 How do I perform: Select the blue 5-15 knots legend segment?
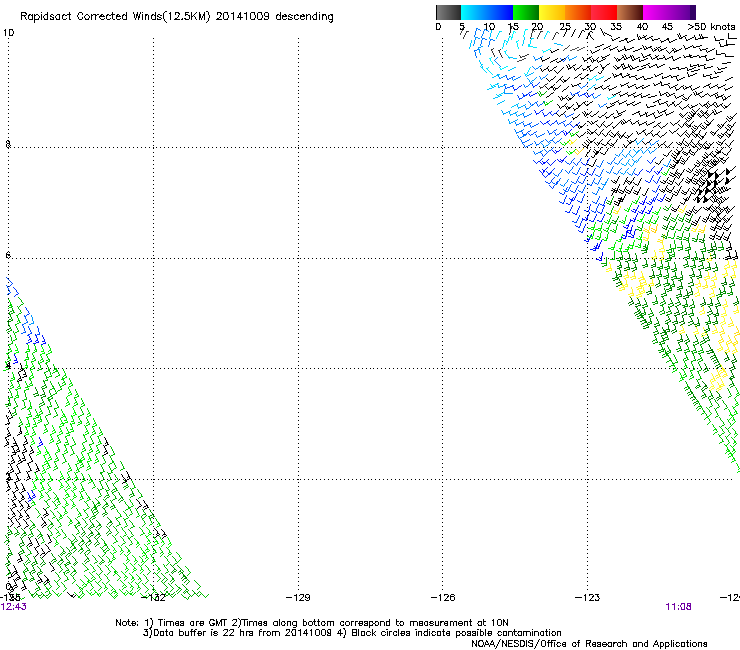[x=487, y=12]
